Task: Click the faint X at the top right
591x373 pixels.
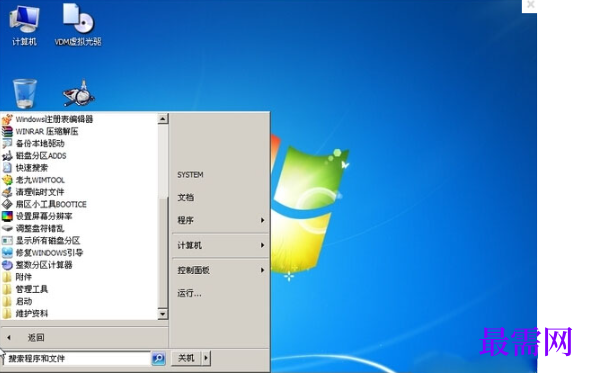Action: (530, 5)
